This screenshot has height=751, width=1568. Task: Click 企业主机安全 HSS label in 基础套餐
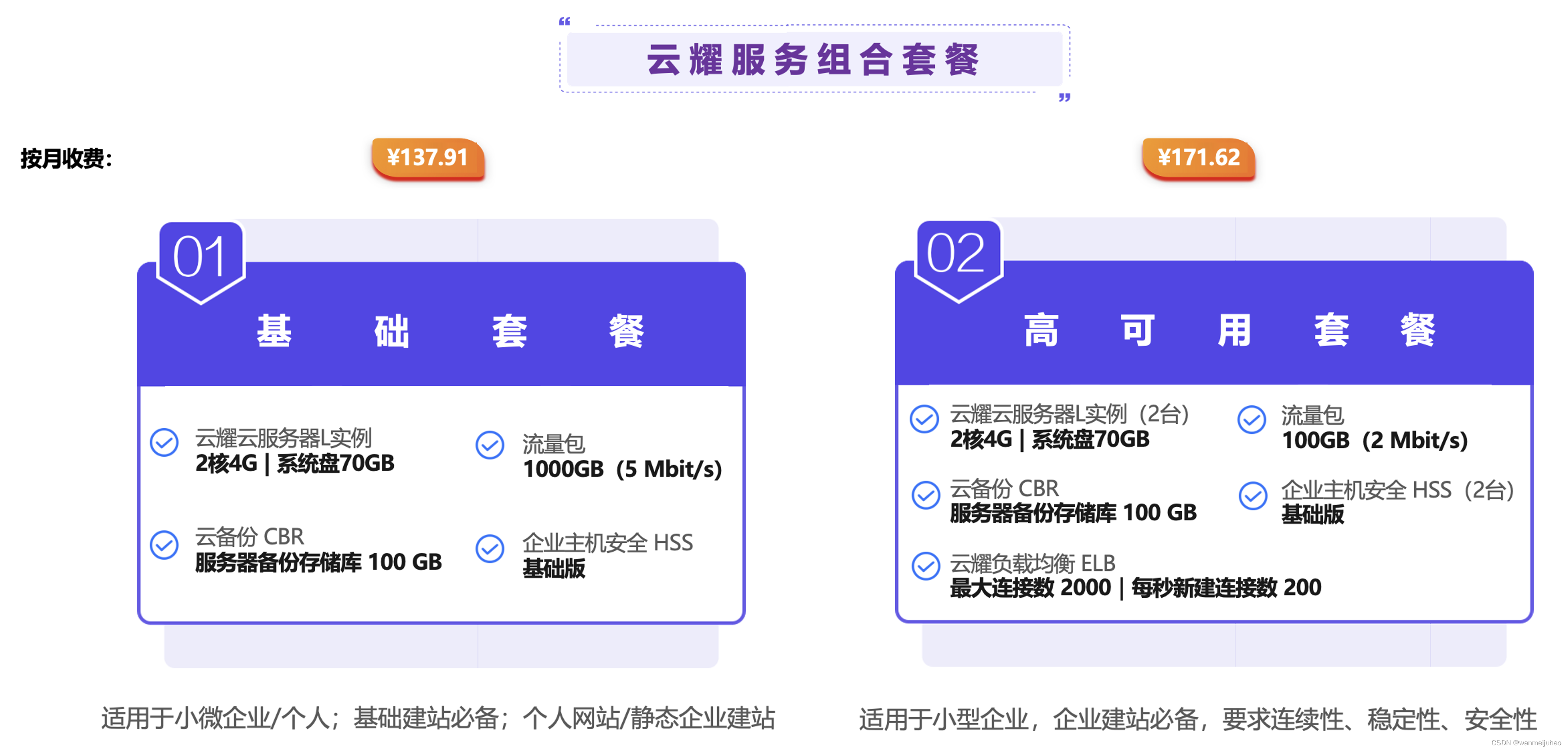coord(607,542)
